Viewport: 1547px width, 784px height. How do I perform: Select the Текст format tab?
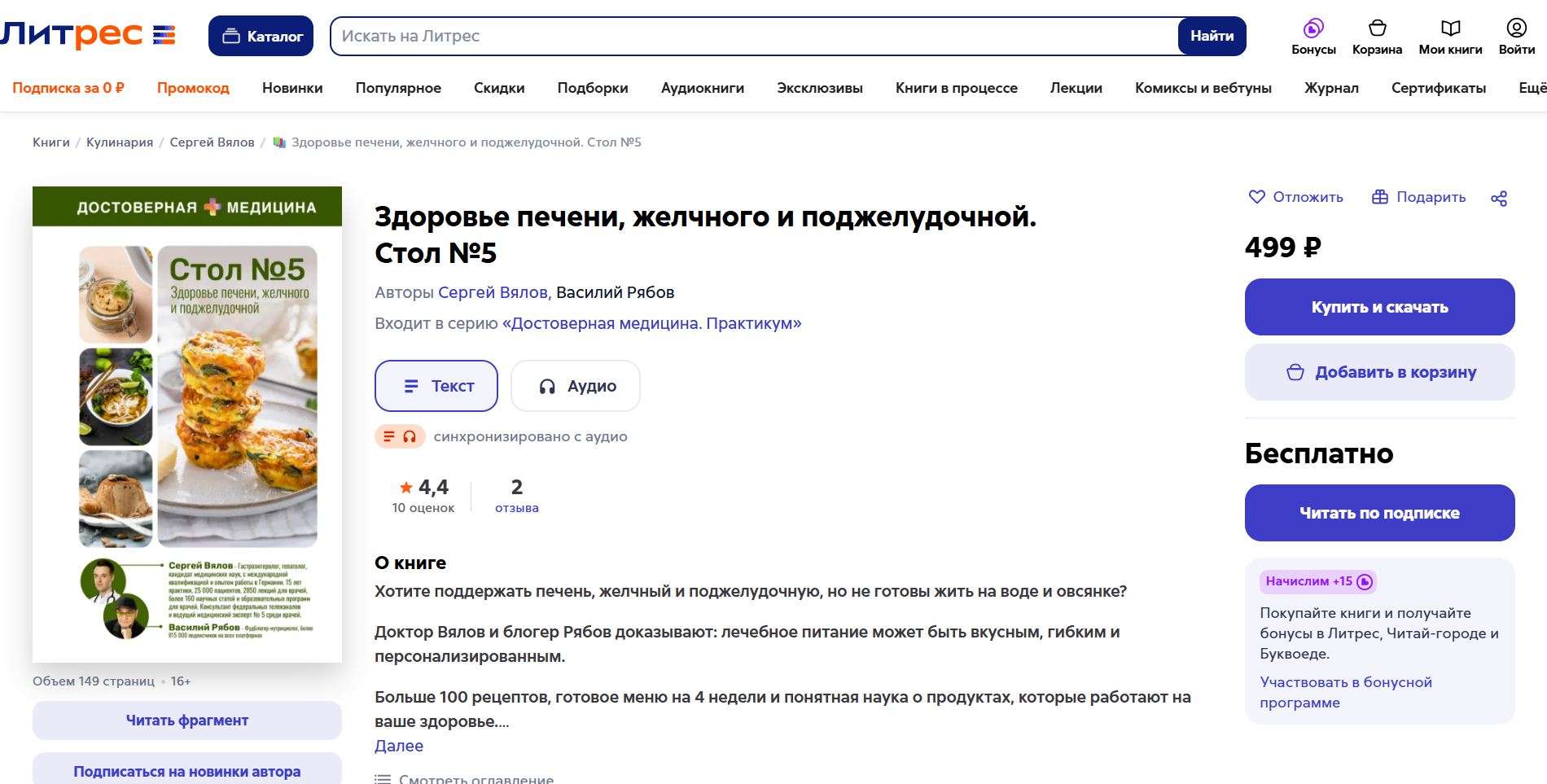click(x=436, y=386)
